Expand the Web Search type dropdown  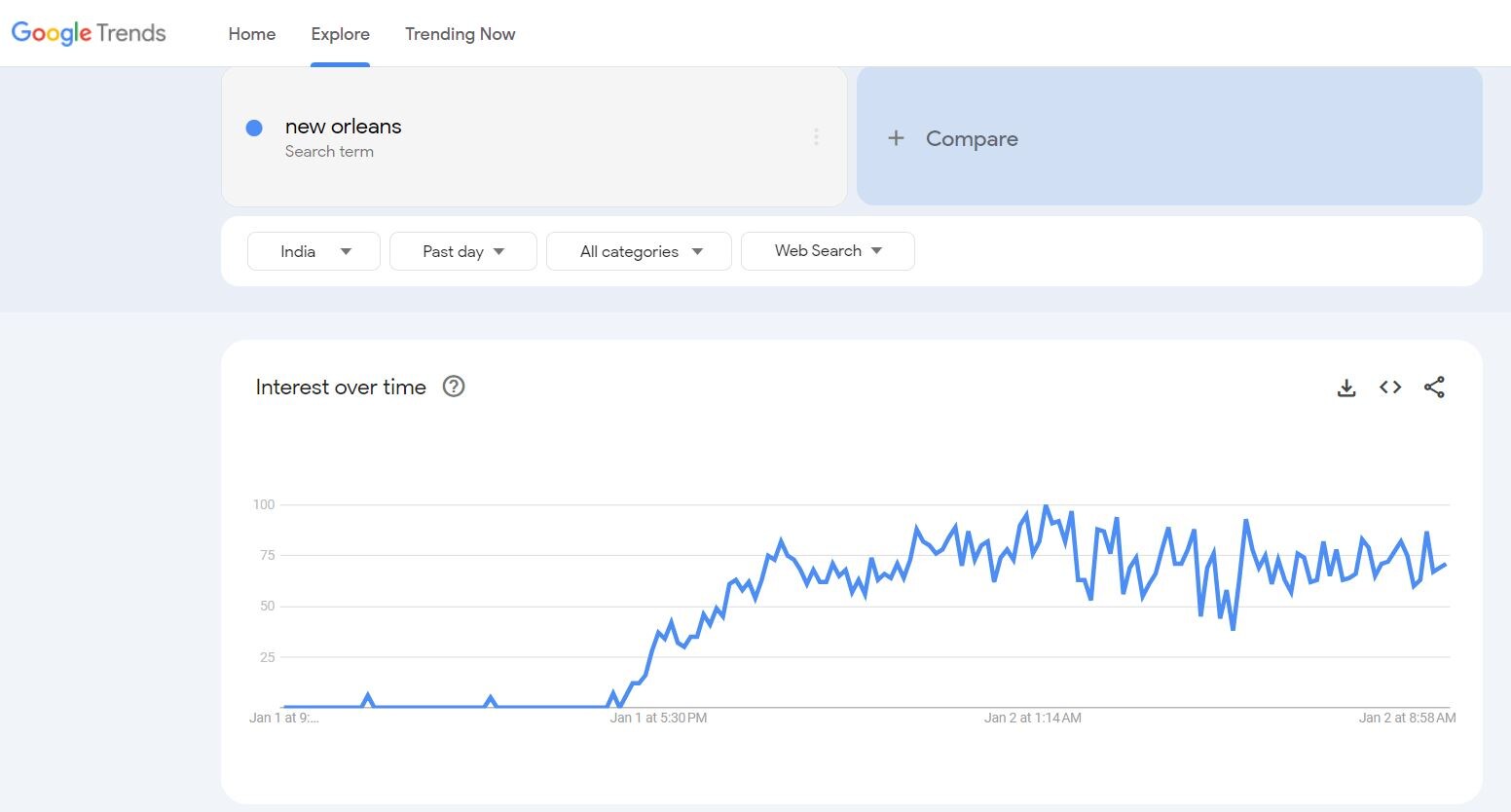pos(827,251)
